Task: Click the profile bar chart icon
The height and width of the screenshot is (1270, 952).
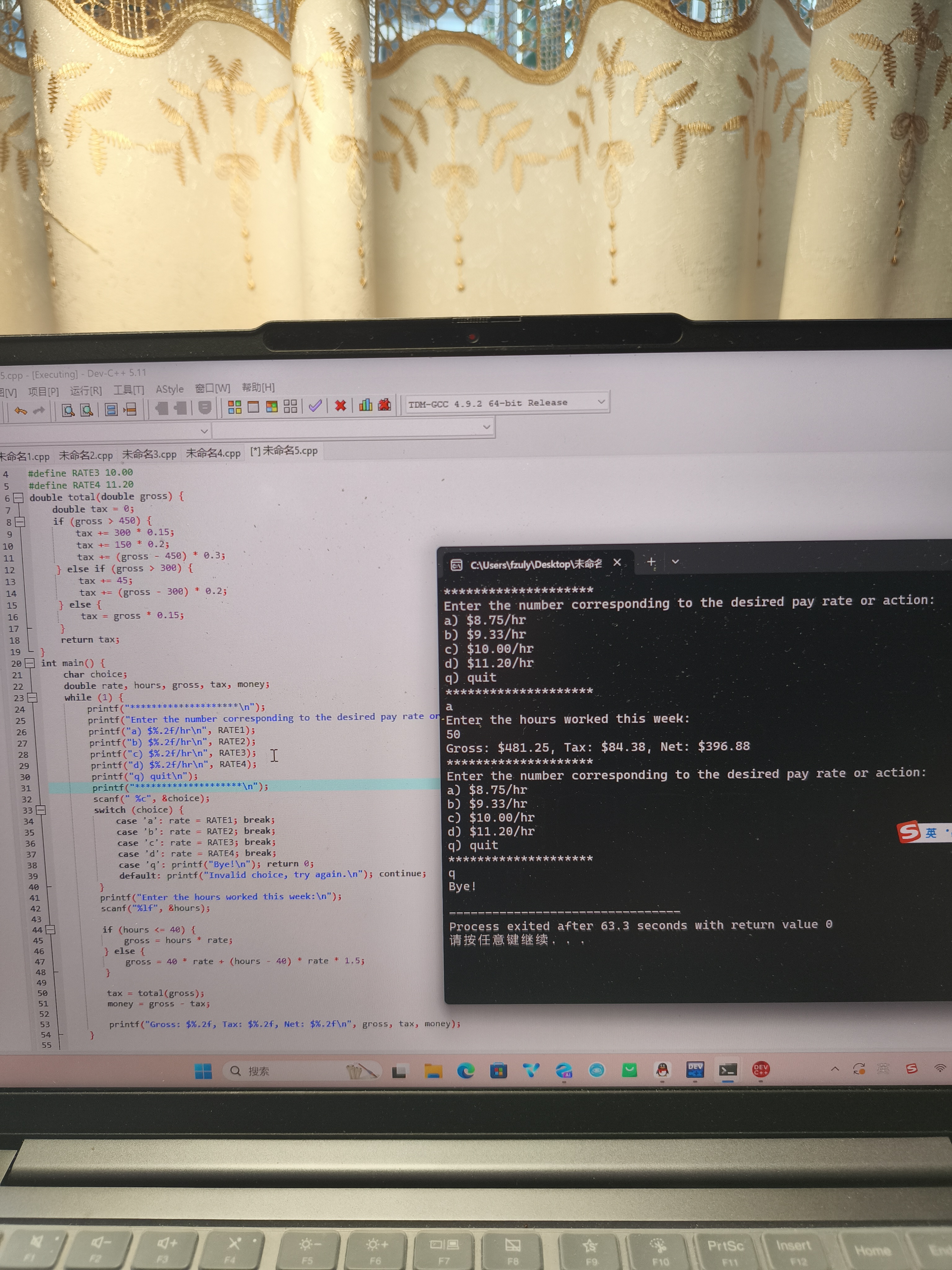Action: pos(366,405)
